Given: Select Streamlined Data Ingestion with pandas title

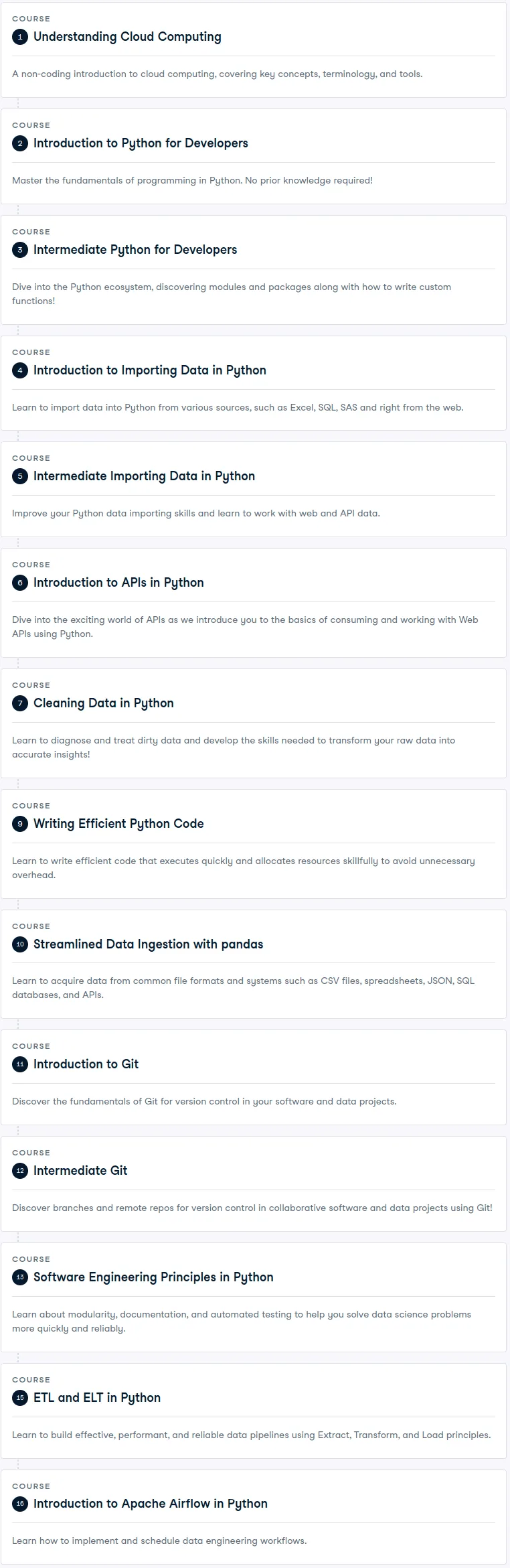Looking at the screenshot, I should [148, 944].
